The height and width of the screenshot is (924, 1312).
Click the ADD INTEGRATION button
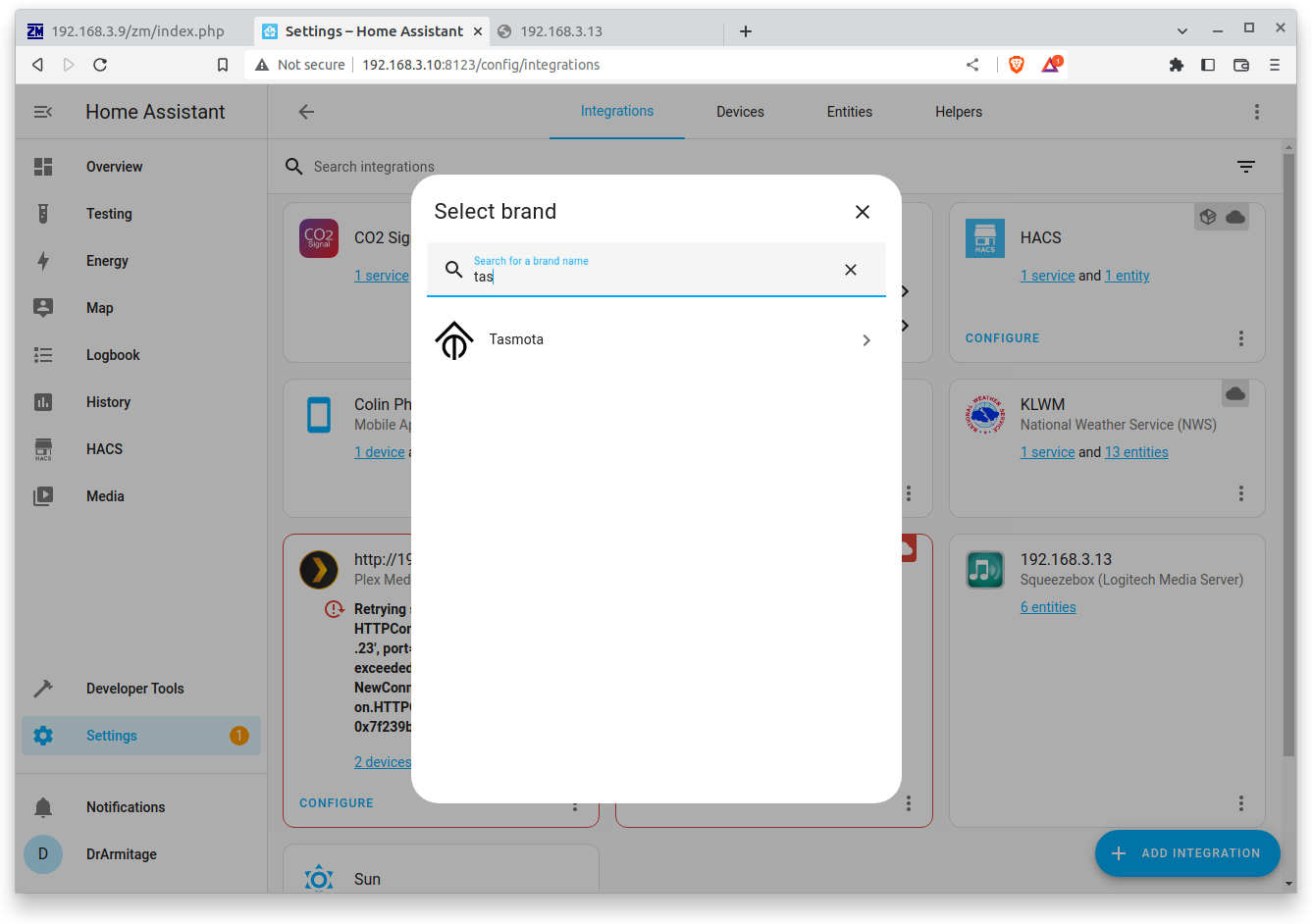click(x=1187, y=853)
